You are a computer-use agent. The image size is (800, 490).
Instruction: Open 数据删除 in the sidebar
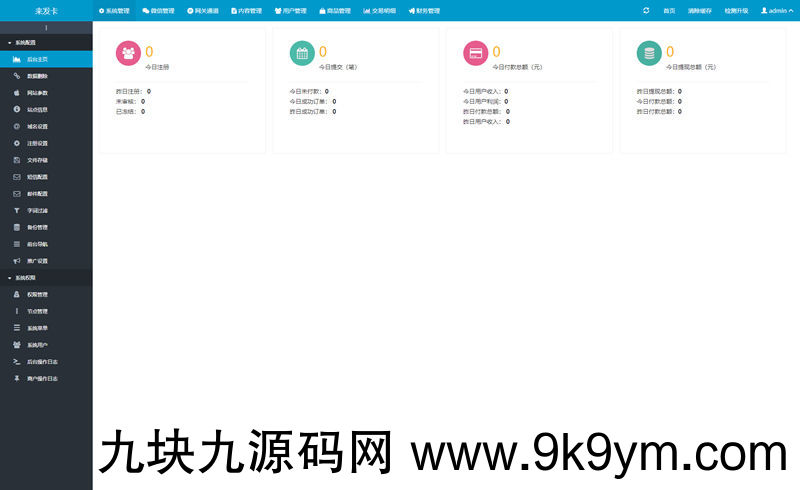36,76
